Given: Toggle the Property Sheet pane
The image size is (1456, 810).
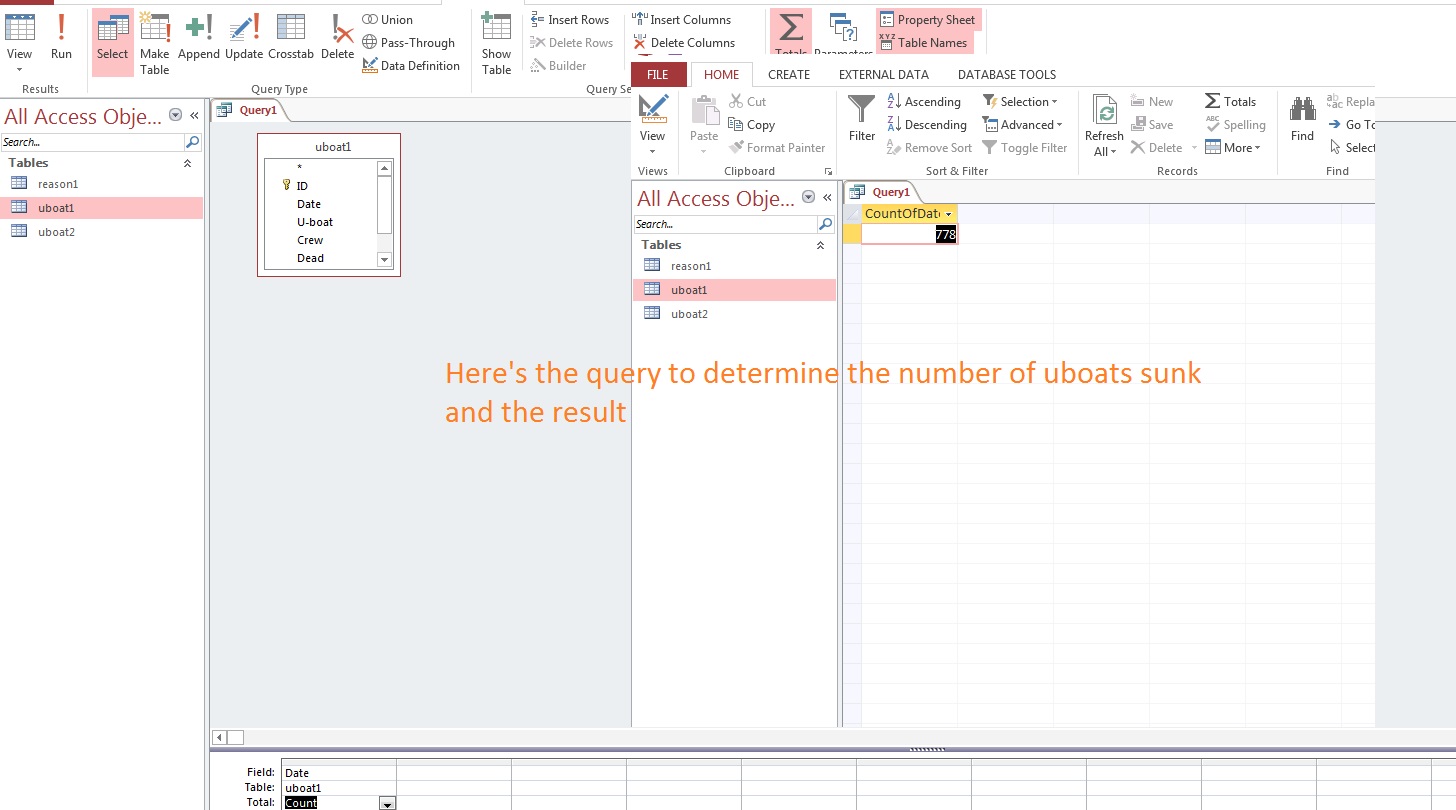Looking at the screenshot, I should pyautogui.click(x=927, y=19).
